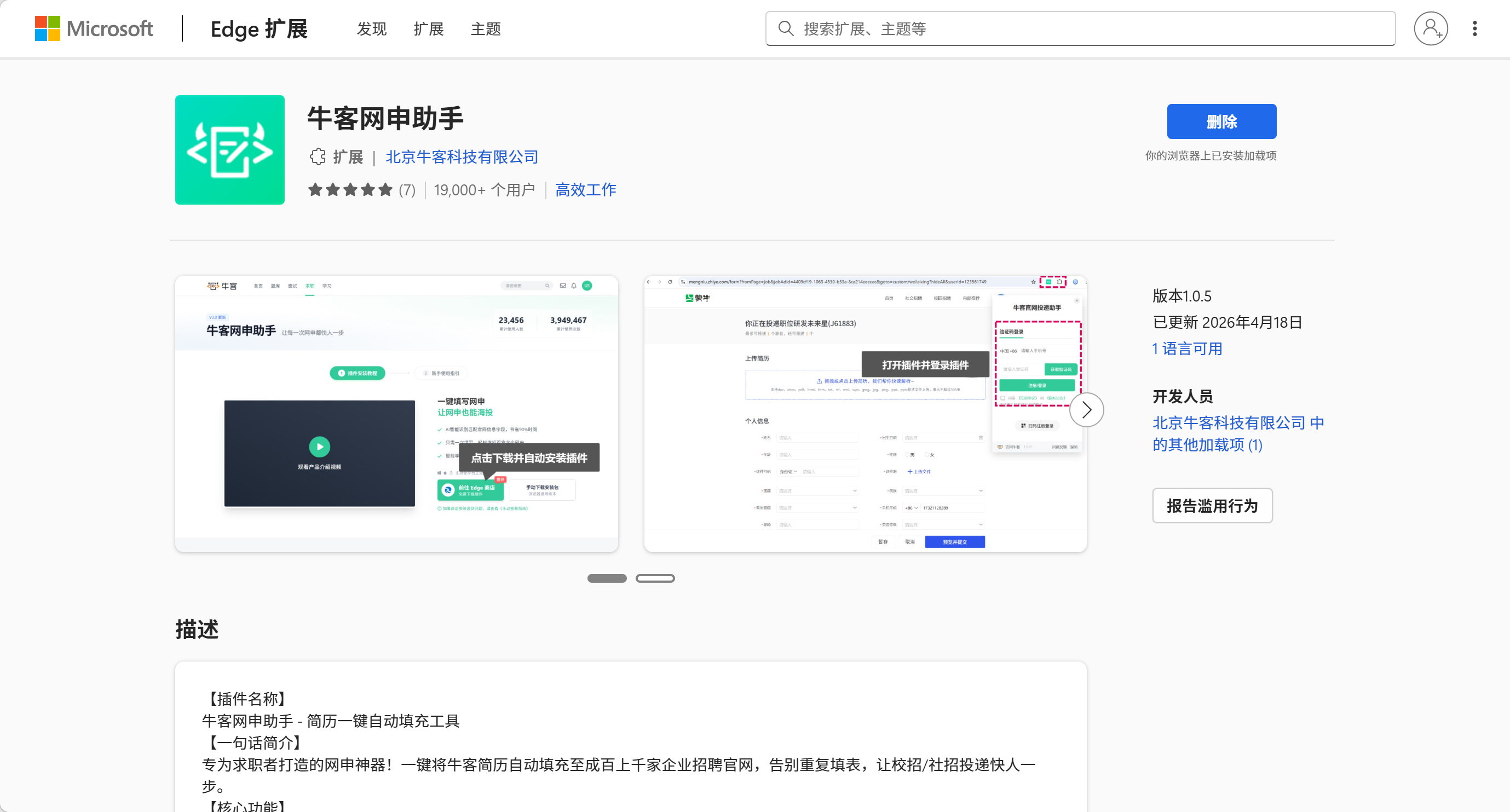The image size is (1510, 812).
Task: Click the 【插件名称】 line
Action: click(247, 698)
